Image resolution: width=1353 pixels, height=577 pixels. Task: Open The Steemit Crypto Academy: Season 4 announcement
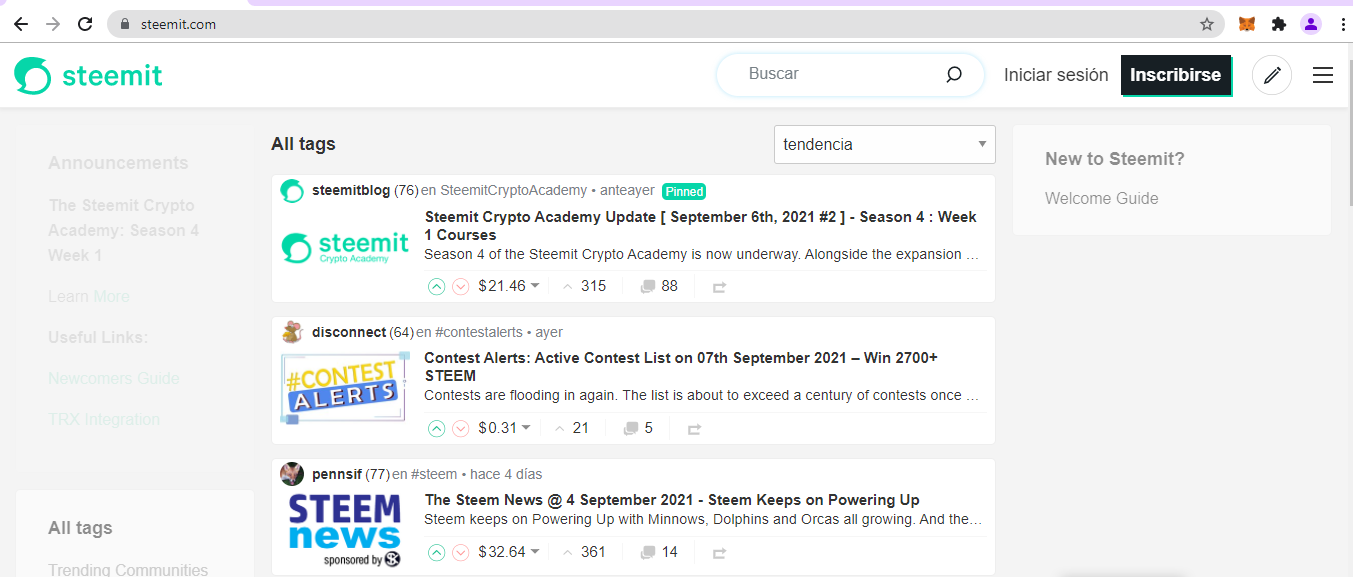124,230
